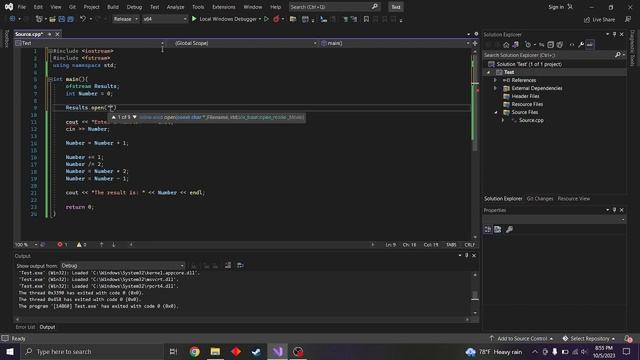The width and height of the screenshot is (640, 360).
Task: Open the Debug menu
Action: click(x=134, y=7)
